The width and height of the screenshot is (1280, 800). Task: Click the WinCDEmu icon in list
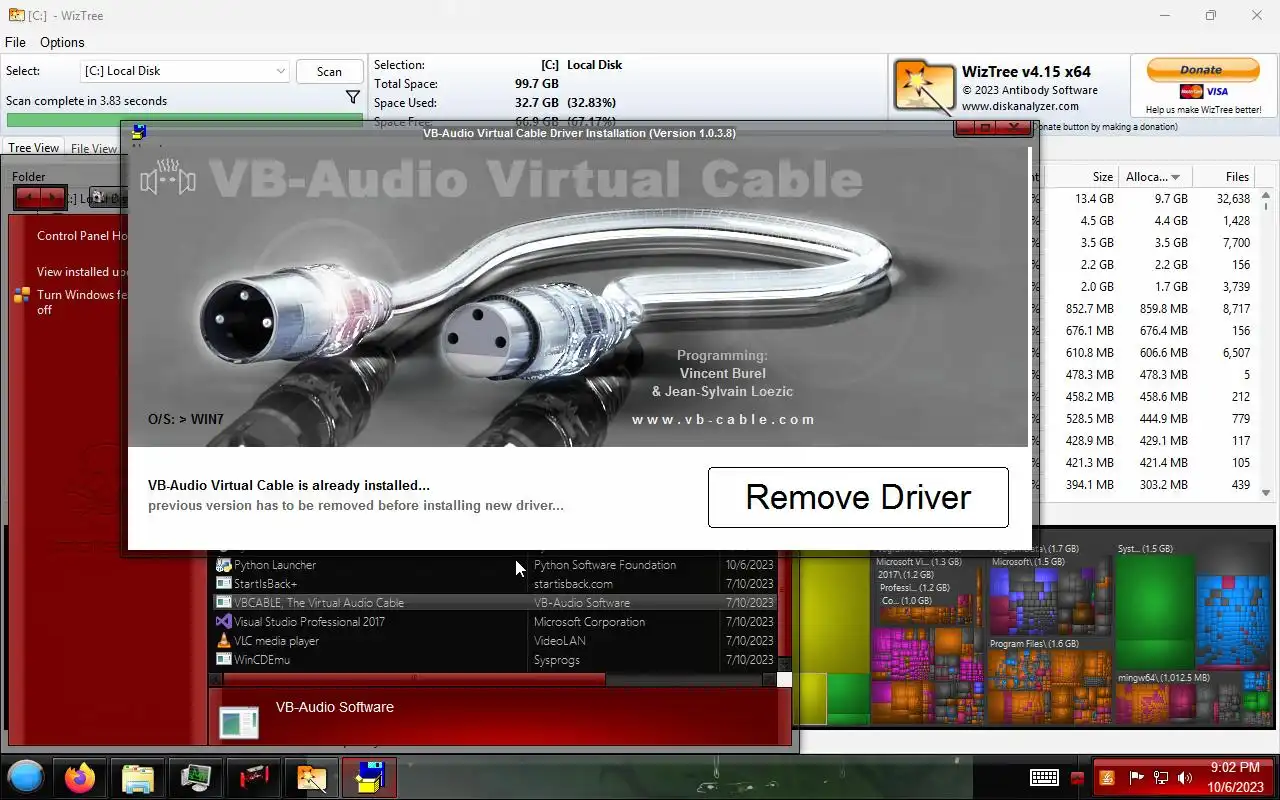click(x=224, y=660)
